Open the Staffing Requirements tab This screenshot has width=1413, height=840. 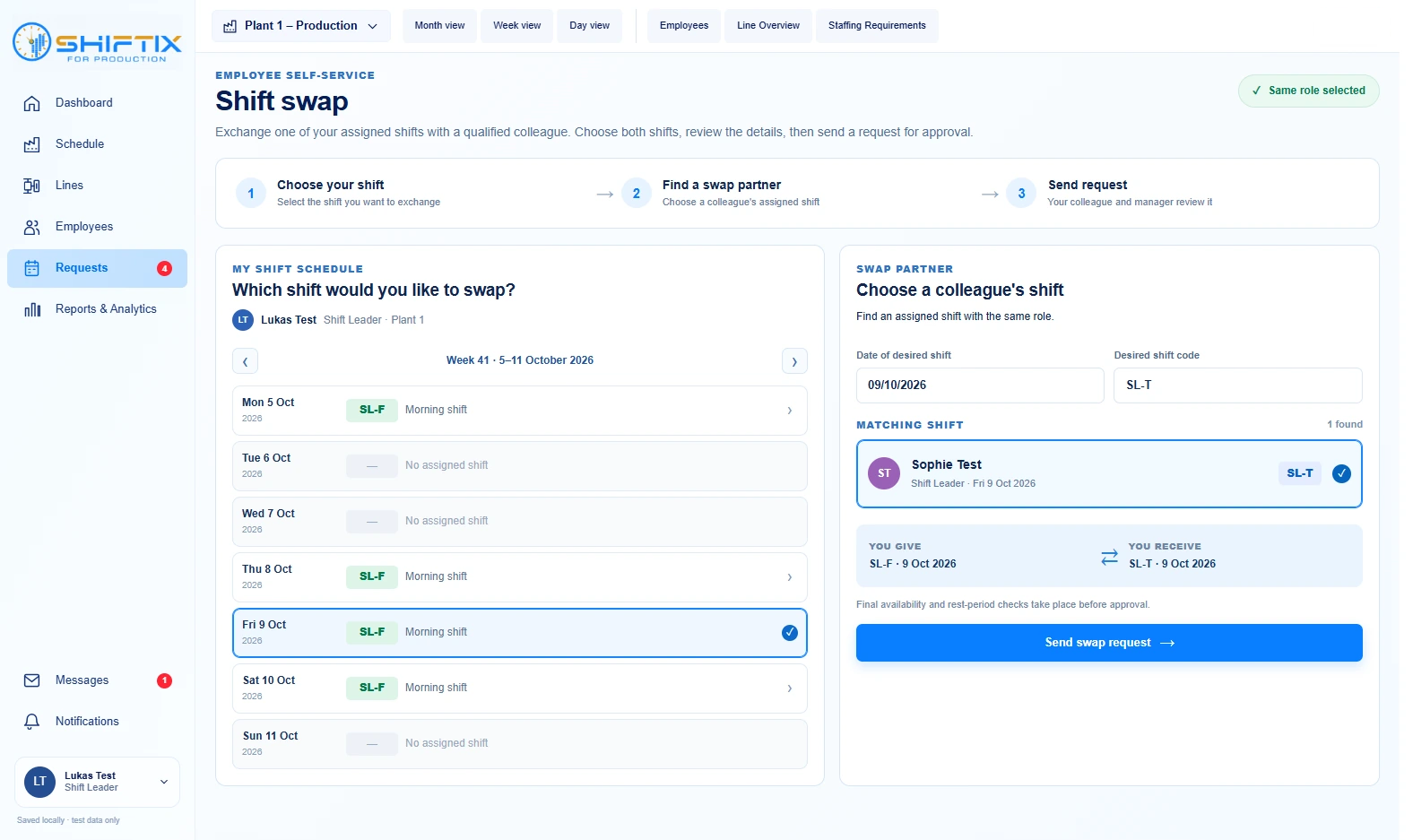877,26
